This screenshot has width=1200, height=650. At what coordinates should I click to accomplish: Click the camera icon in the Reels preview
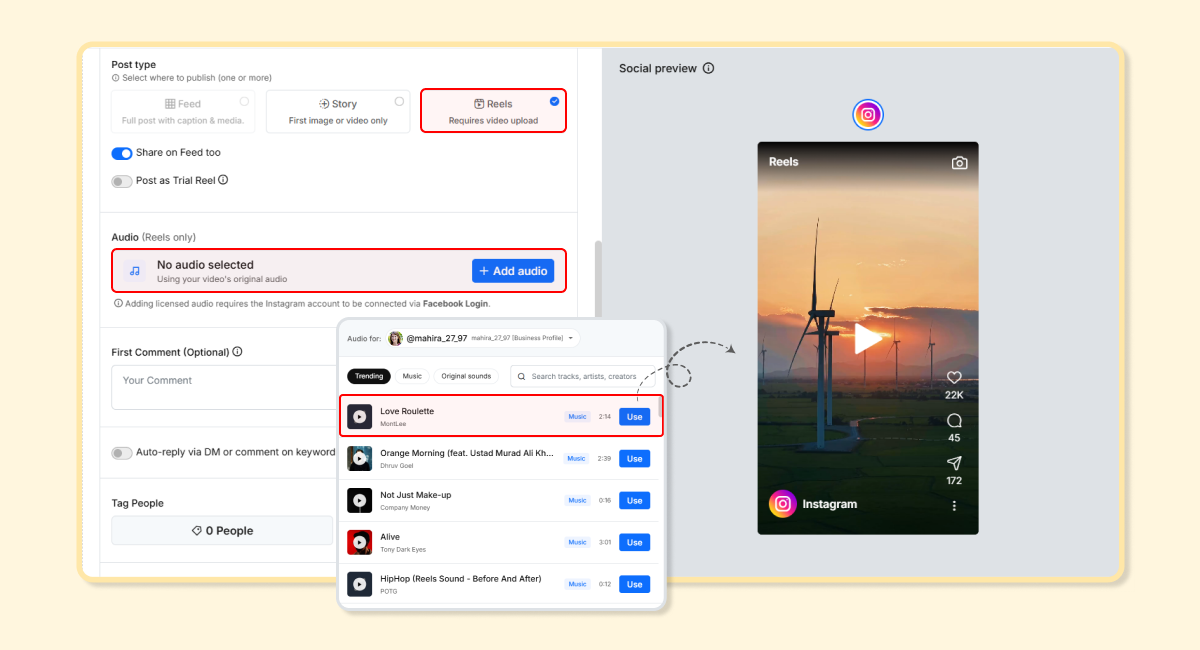coord(959,163)
